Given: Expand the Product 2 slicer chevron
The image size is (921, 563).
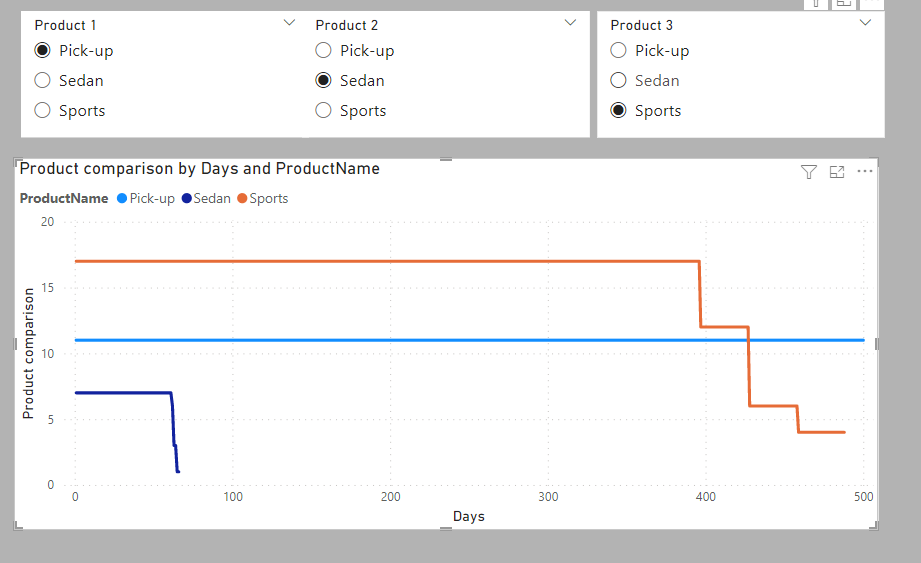Looking at the screenshot, I should tap(570, 23).
